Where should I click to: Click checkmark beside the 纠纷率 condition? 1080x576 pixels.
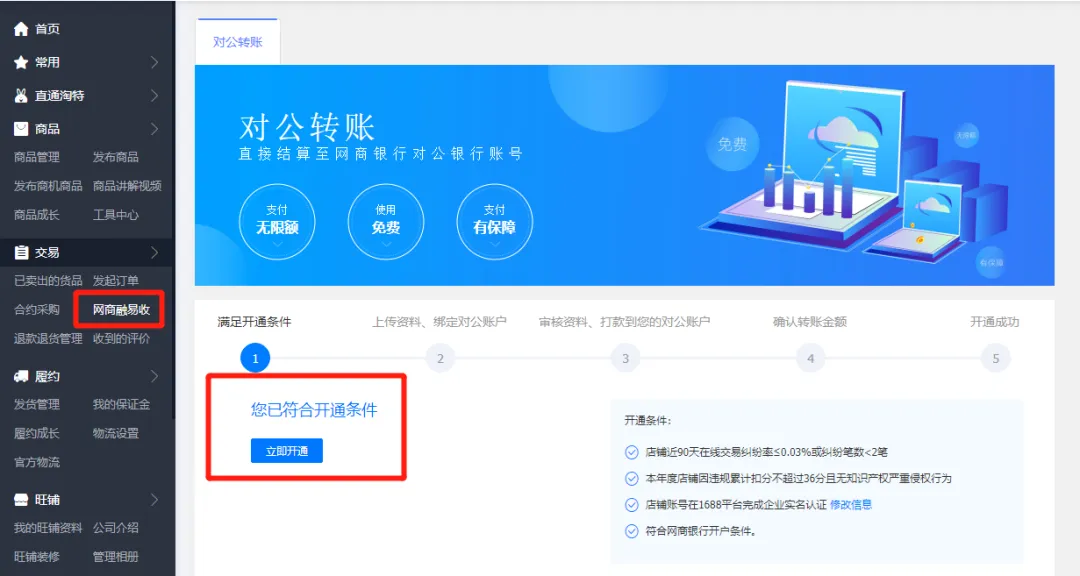click(x=631, y=453)
